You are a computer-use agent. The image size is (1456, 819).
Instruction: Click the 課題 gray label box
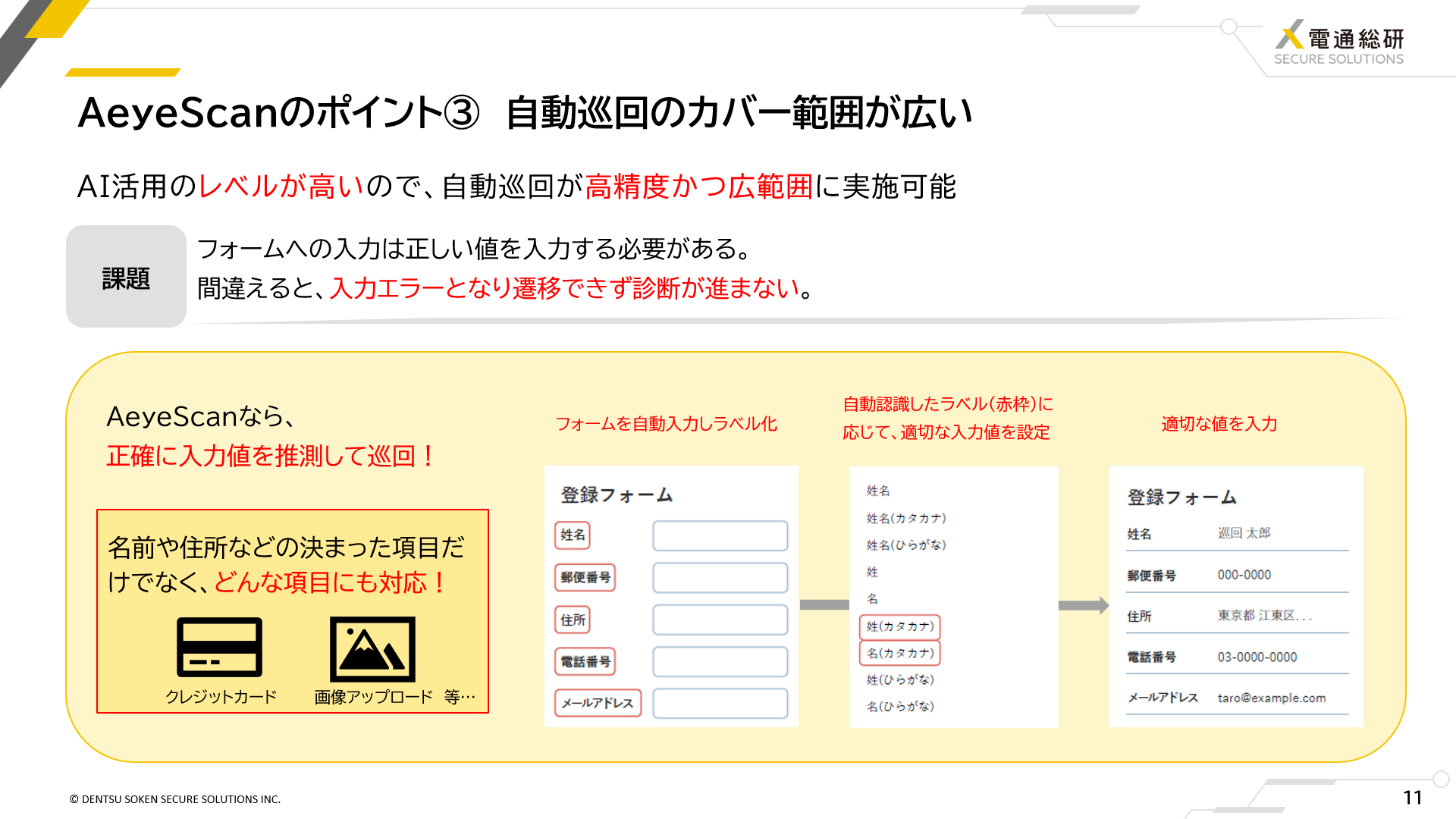click(x=126, y=277)
